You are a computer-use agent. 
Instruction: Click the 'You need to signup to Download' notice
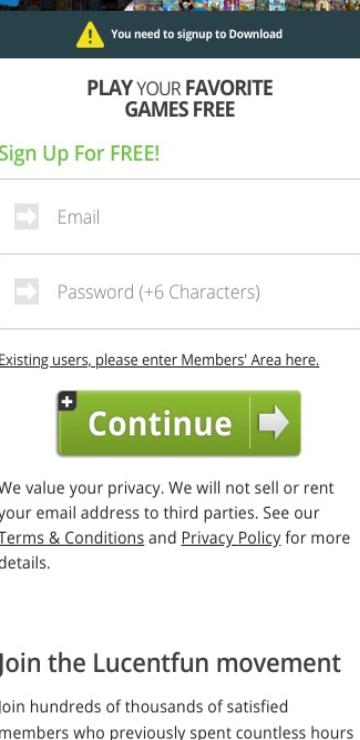pyautogui.click(x=197, y=34)
